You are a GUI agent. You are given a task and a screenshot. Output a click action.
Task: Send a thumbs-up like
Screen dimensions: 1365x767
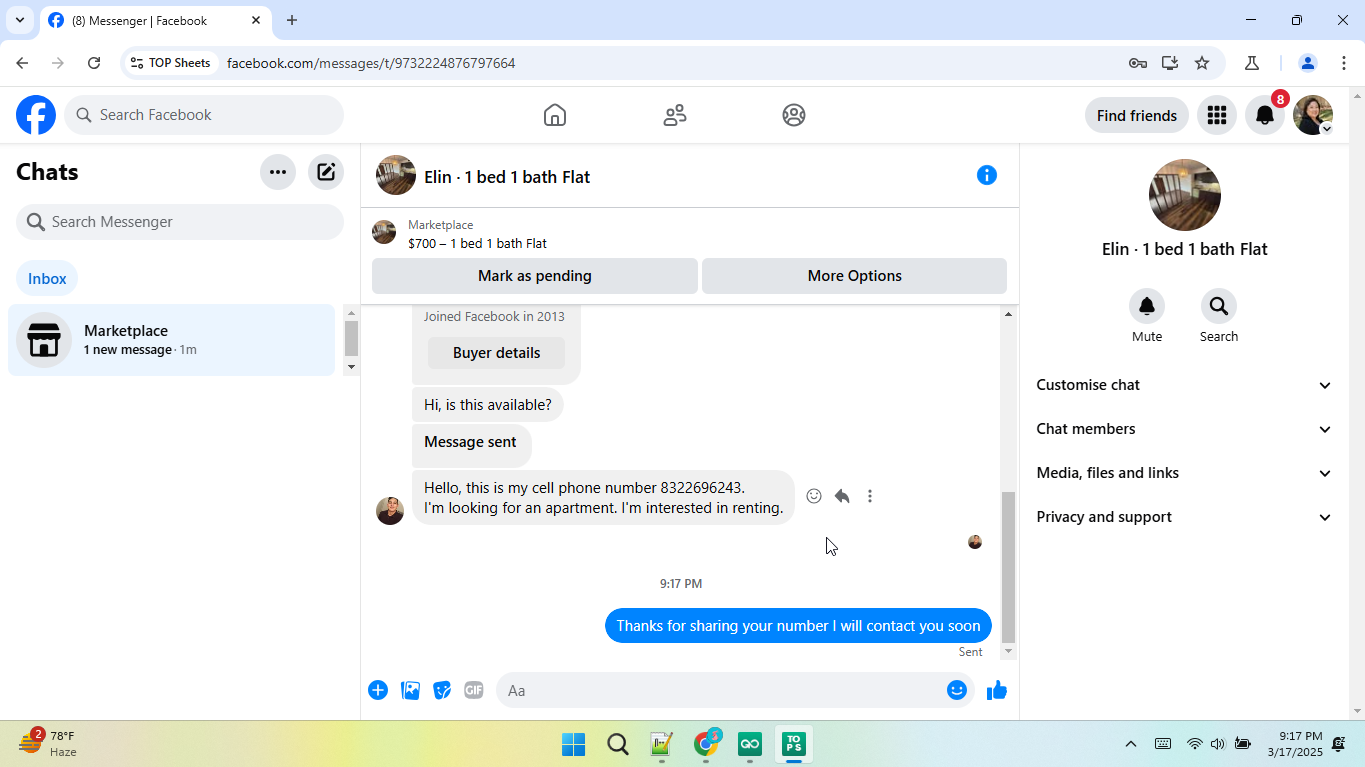click(x=997, y=690)
